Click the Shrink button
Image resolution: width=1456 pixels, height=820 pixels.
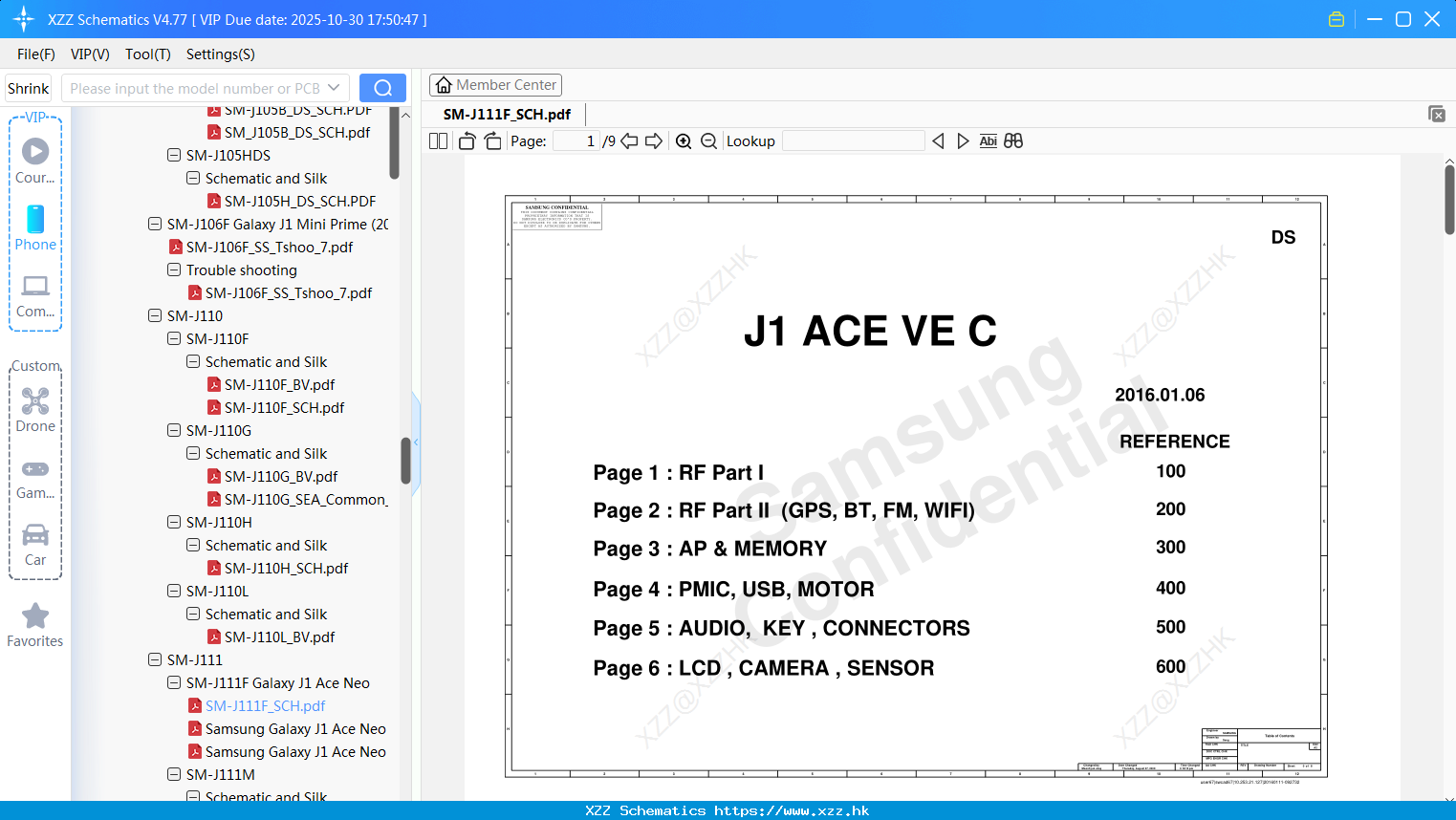coord(29,88)
